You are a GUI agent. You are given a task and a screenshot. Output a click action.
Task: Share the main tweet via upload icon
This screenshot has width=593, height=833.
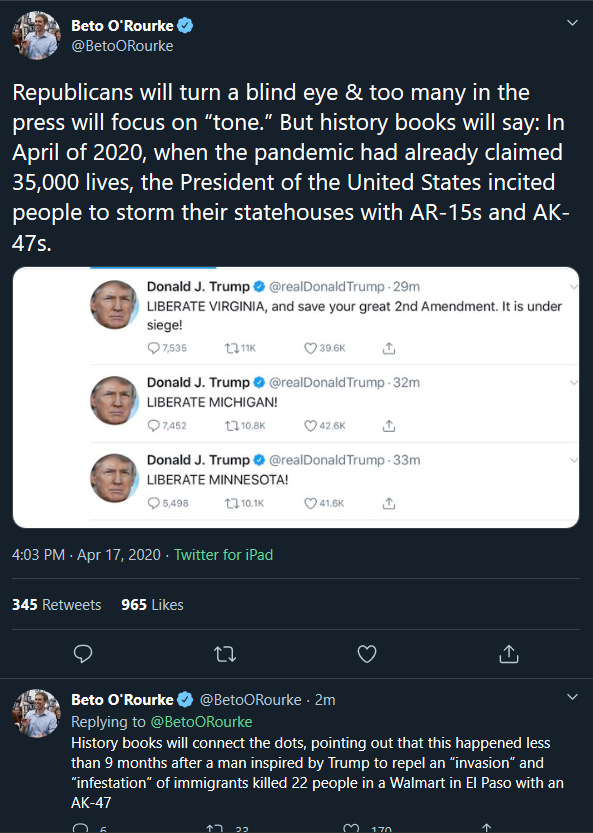pyautogui.click(x=509, y=654)
